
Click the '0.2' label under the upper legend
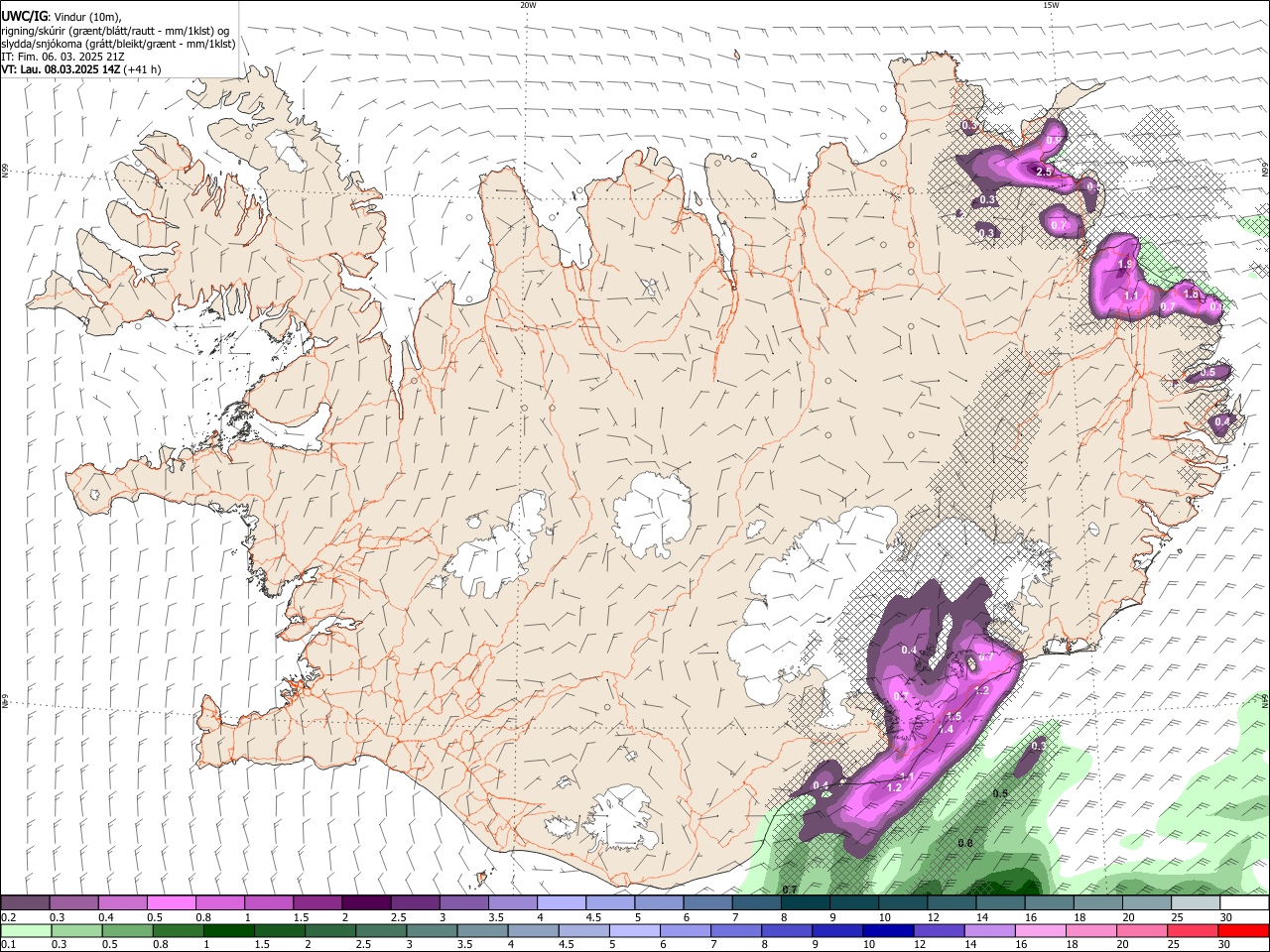pyautogui.click(x=8, y=917)
